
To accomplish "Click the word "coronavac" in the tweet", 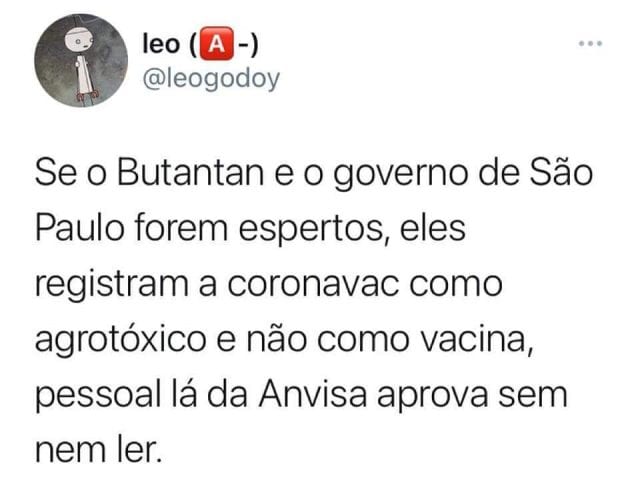I will pyautogui.click(x=313, y=284).
